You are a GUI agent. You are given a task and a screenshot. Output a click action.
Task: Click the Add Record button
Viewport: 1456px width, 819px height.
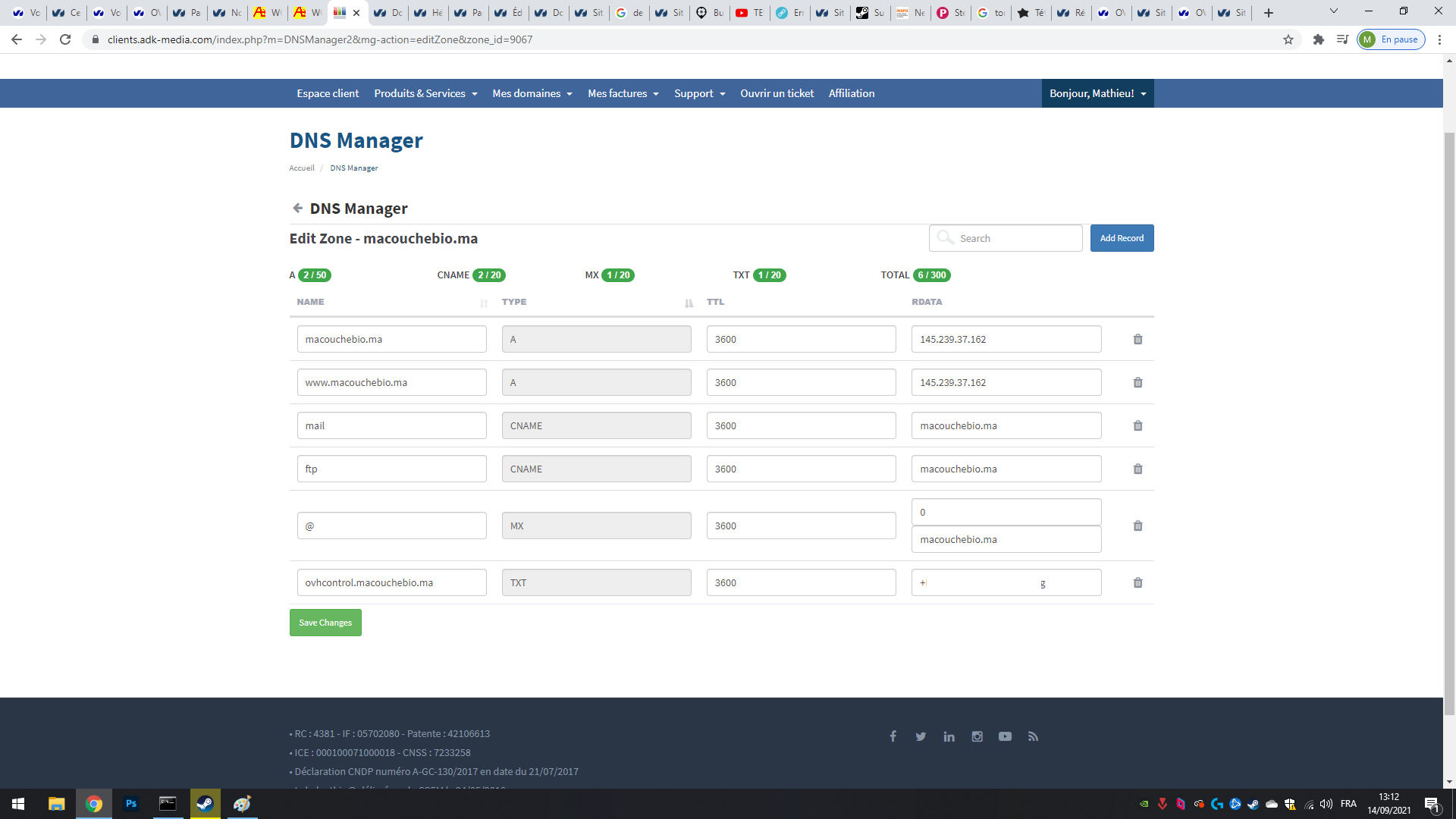pyautogui.click(x=1122, y=238)
